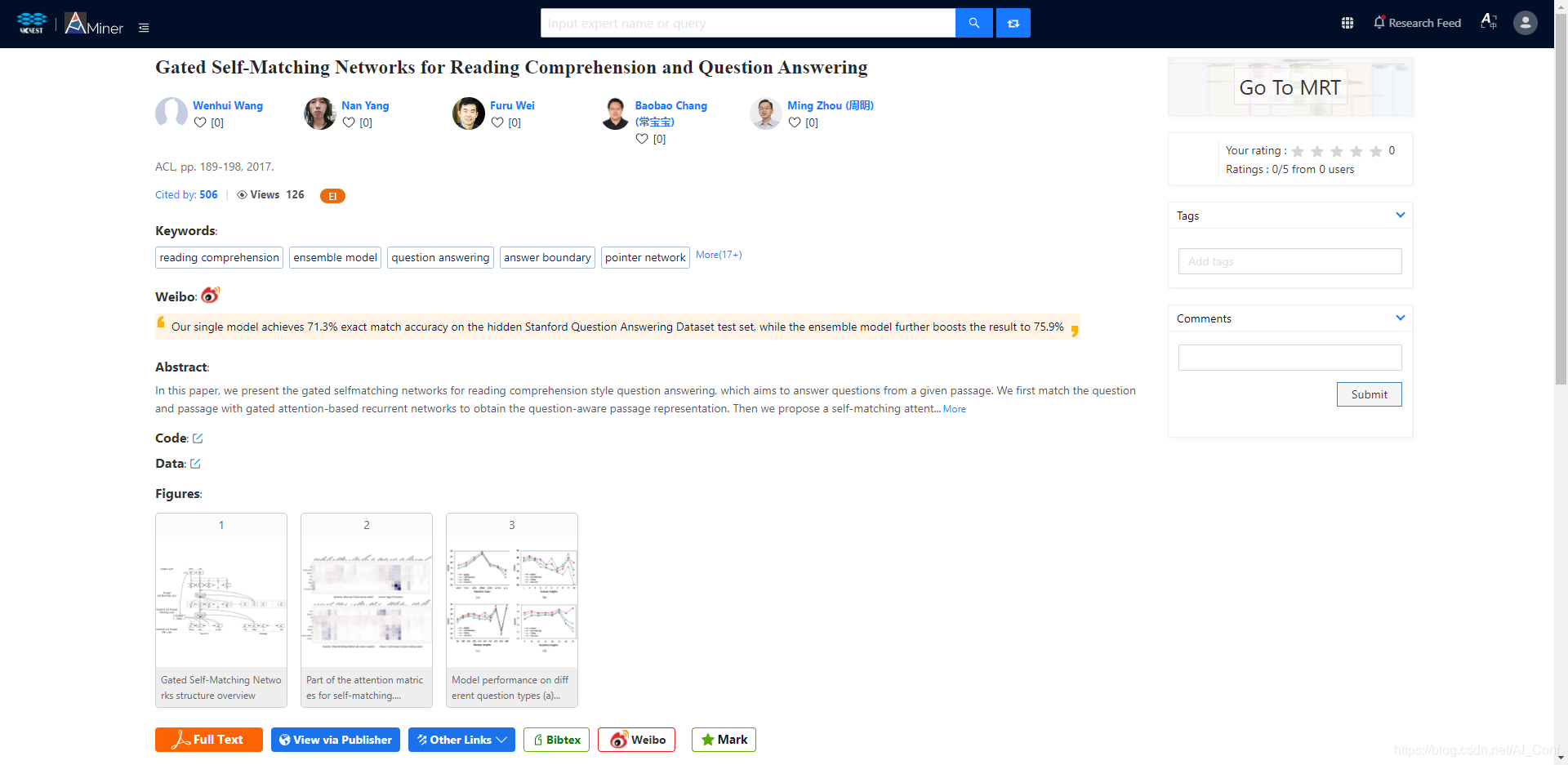1568x765 pixels.
Task: Open the apps grid icon
Action: (1347, 23)
